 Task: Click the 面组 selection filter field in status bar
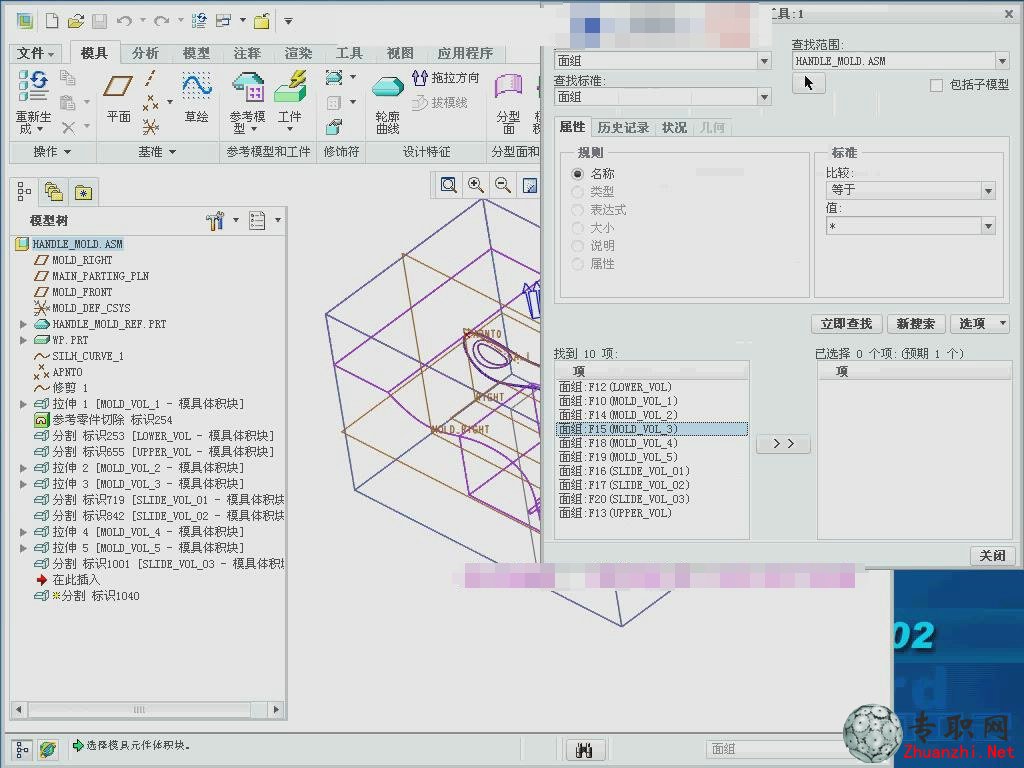[774, 749]
